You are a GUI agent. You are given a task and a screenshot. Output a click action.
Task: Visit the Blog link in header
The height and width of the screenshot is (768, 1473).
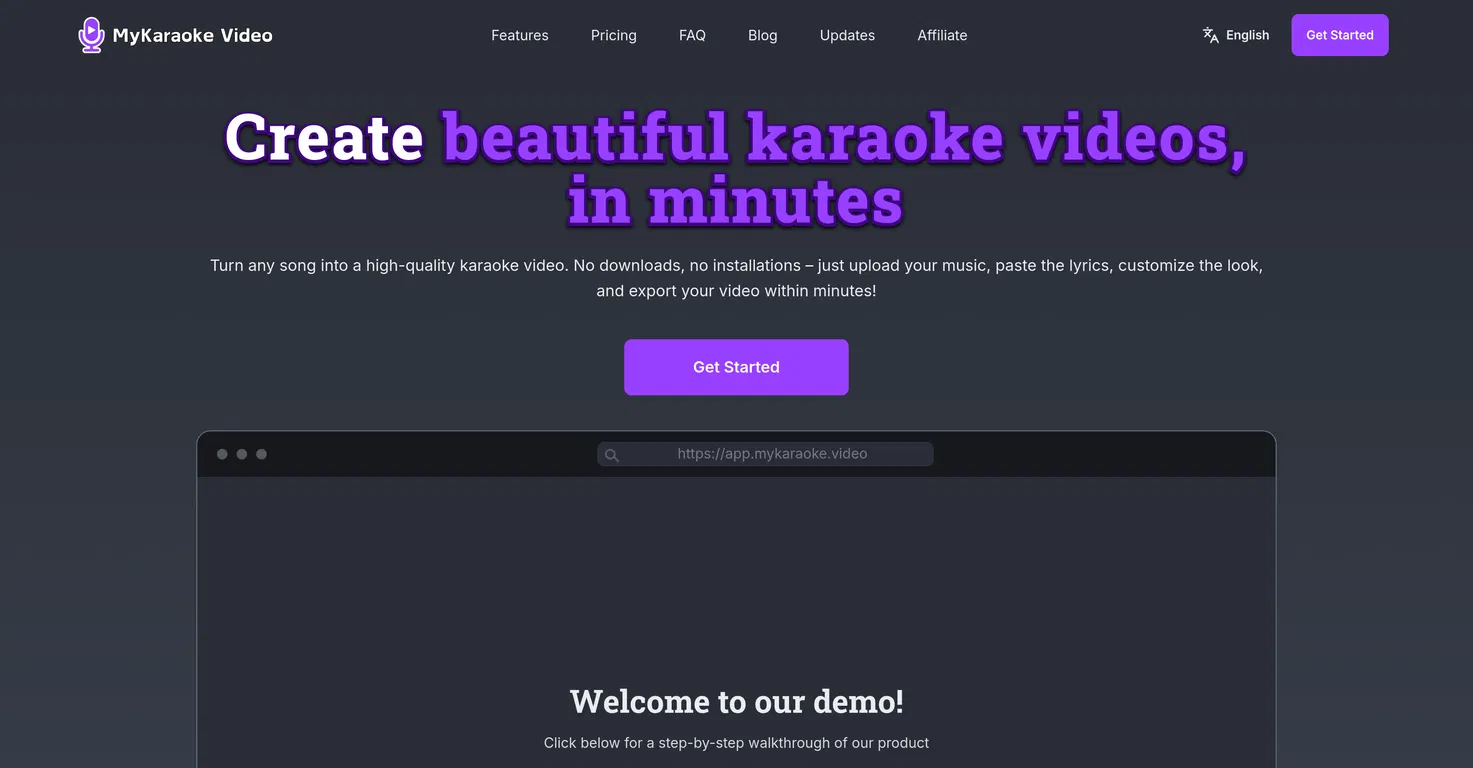tap(762, 35)
